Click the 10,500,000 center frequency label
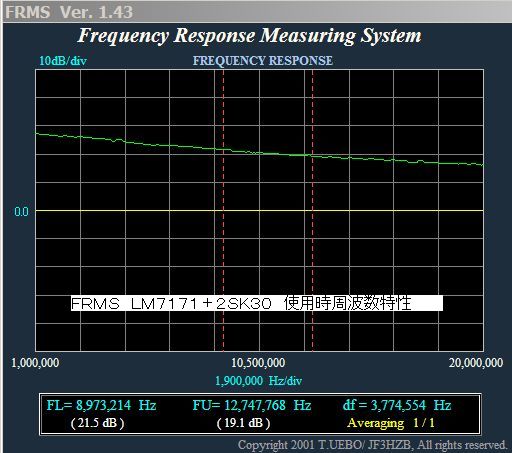 258,363
